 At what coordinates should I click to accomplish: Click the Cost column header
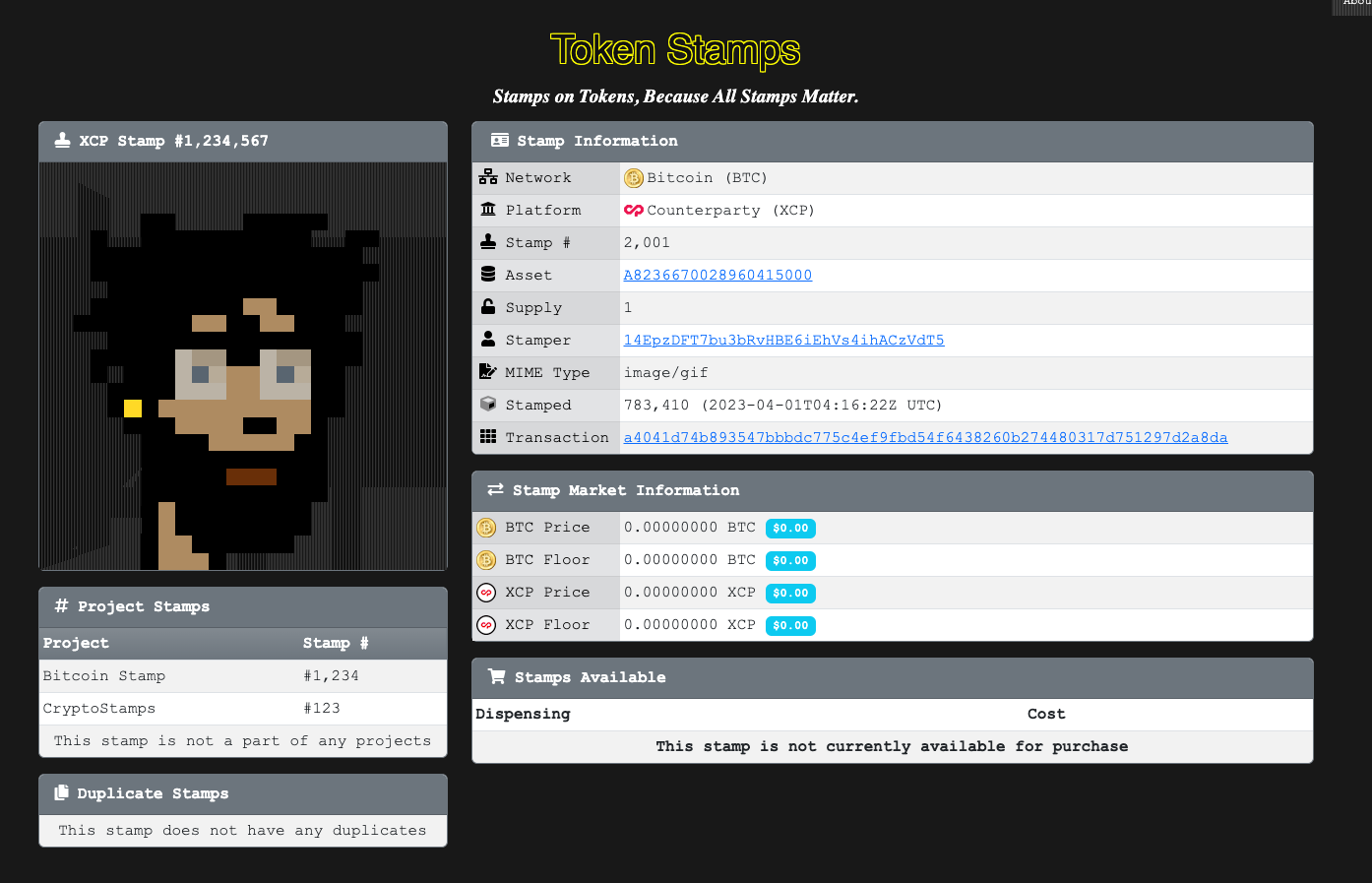tap(1046, 714)
